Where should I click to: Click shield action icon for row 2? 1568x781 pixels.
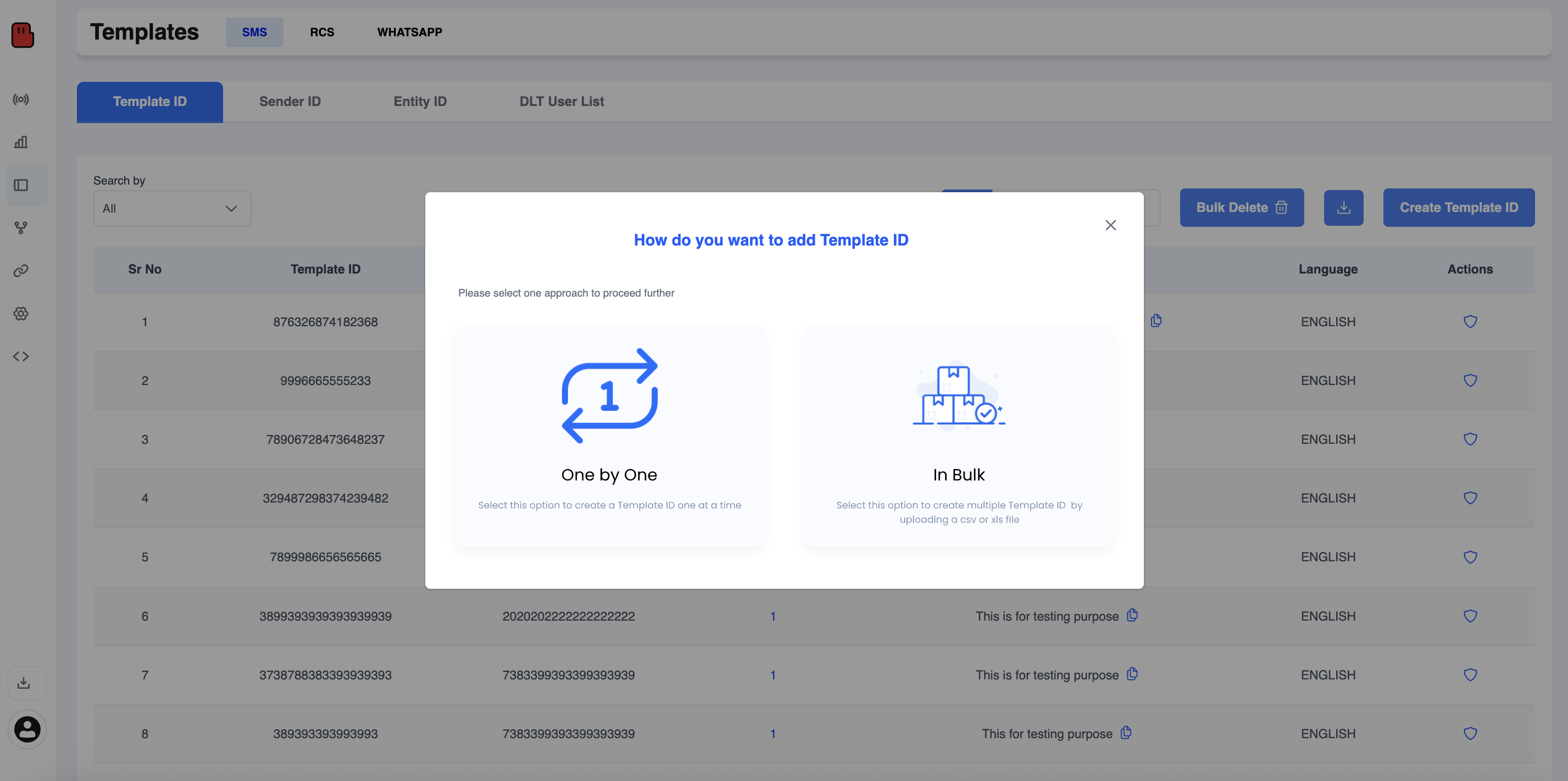point(1470,381)
